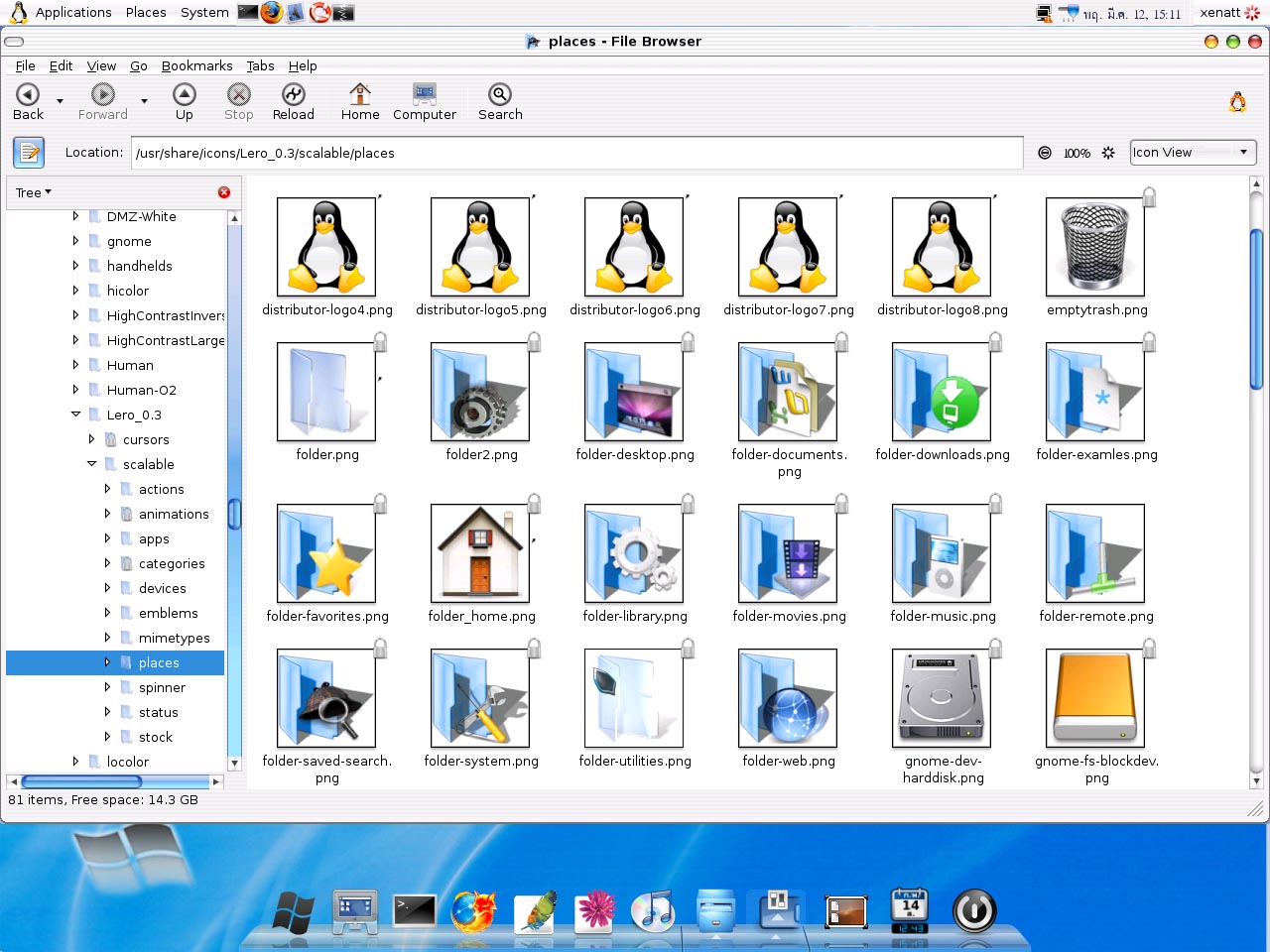This screenshot has width=1270, height=952.
Task: Select emptytrash.png trash can icon
Action: coord(1095,247)
